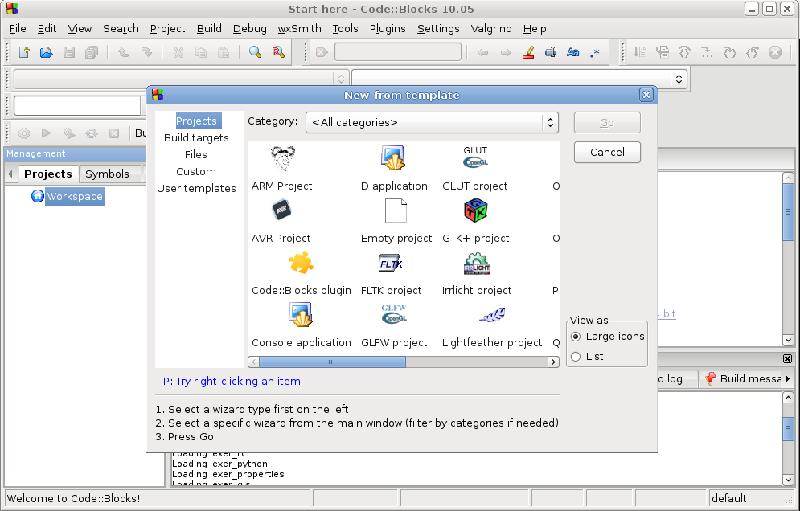Viewport: 800px width, 511px height.
Task: Pick the FLTK project template icon
Action: point(391,263)
